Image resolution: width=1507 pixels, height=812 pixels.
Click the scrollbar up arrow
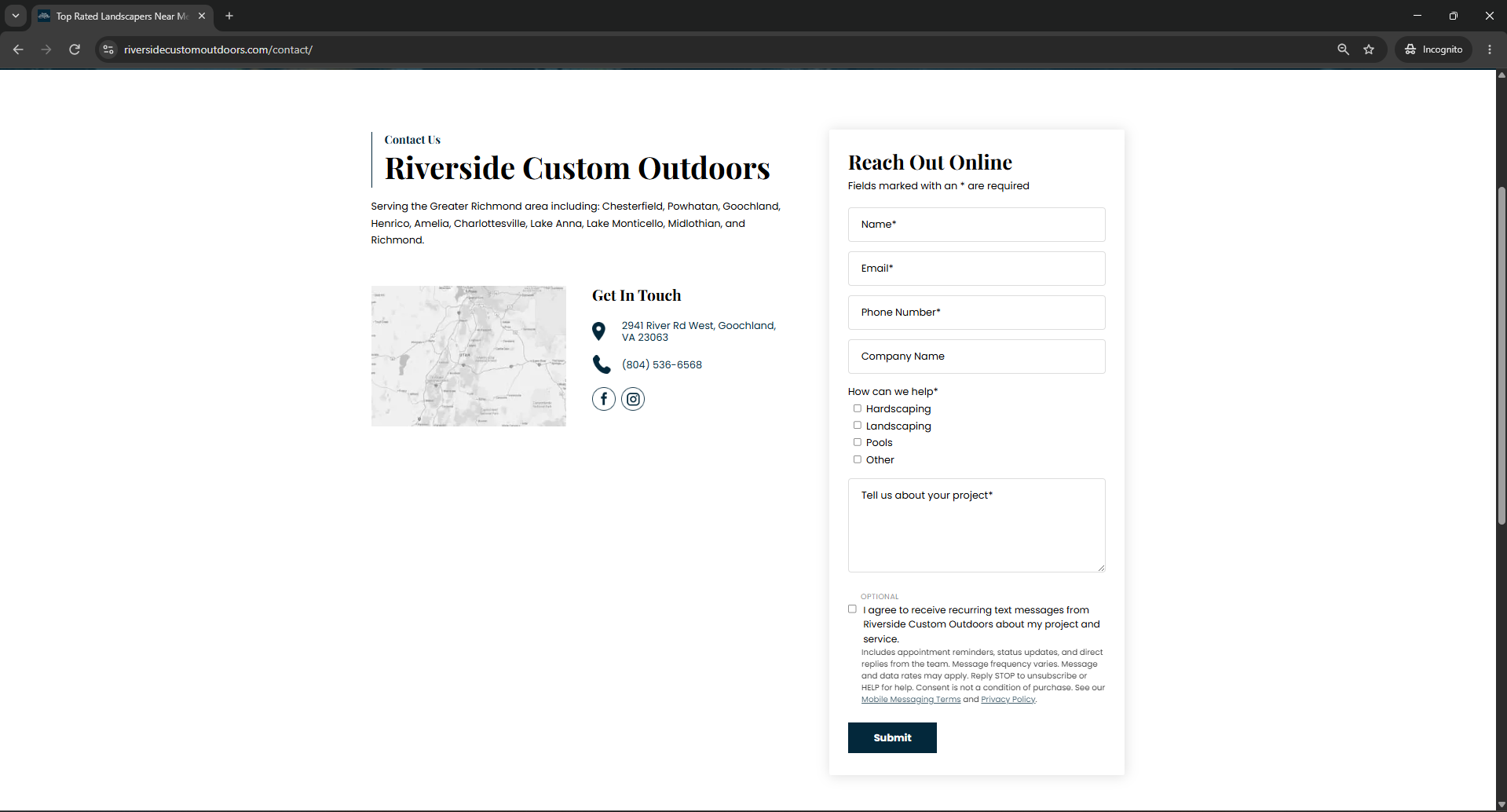[x=1502, y=75]
